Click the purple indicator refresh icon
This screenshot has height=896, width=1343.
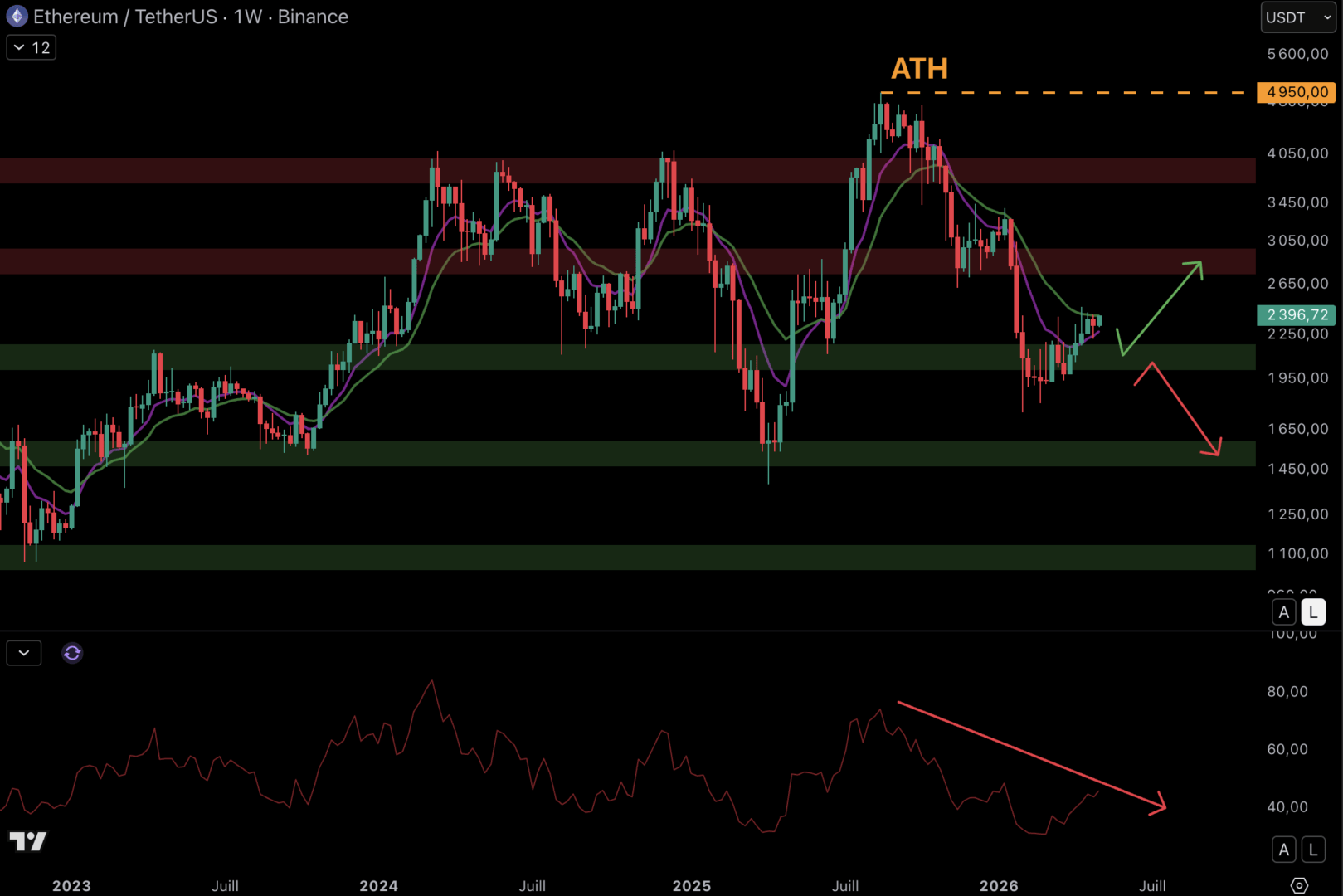(x=72, y=654)
